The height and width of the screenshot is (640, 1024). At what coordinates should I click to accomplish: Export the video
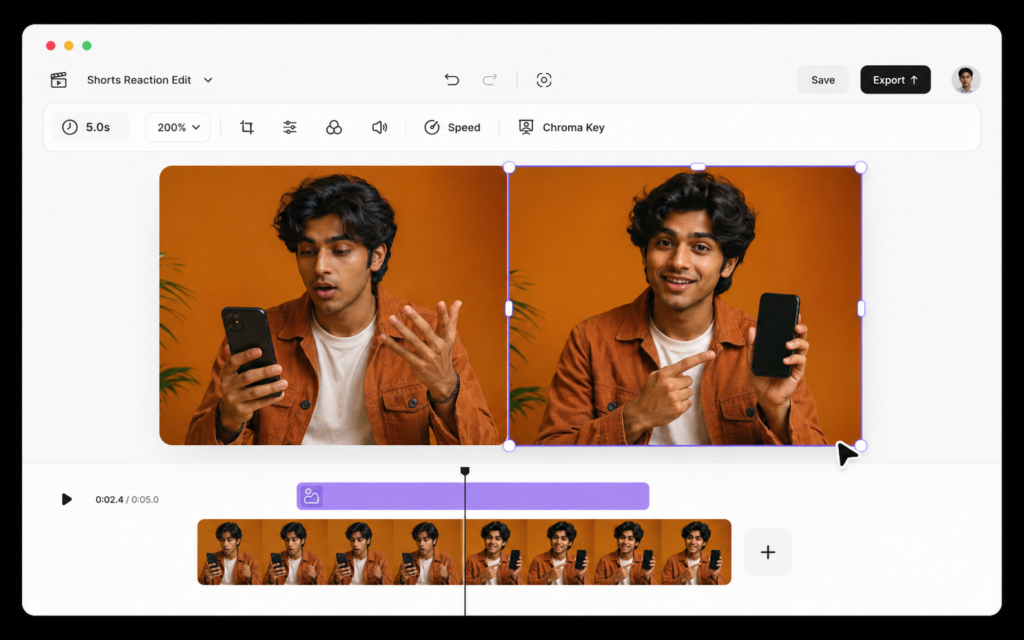point(895,80)
